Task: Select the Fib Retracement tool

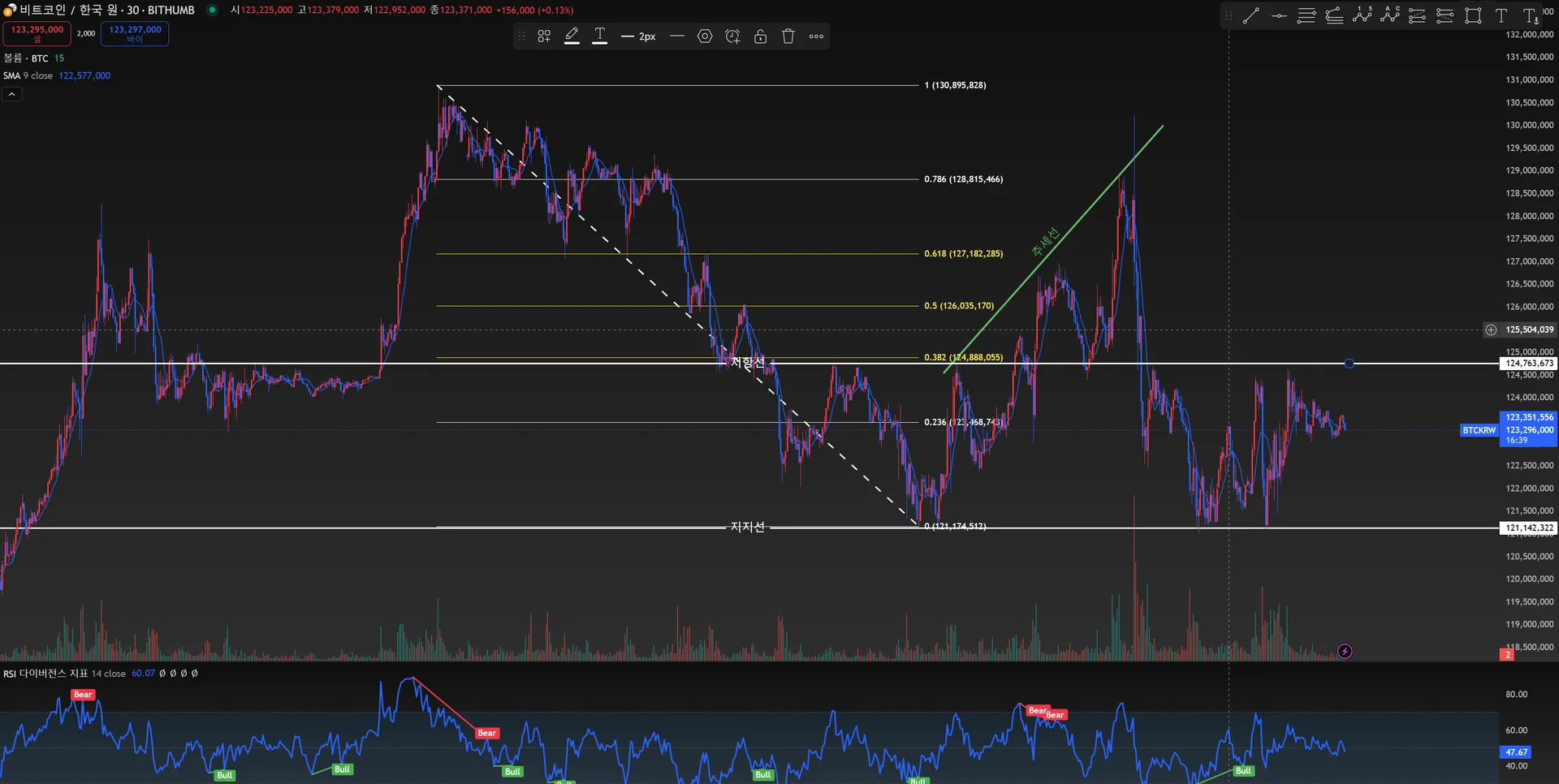Action: [x=1306, y=15]
